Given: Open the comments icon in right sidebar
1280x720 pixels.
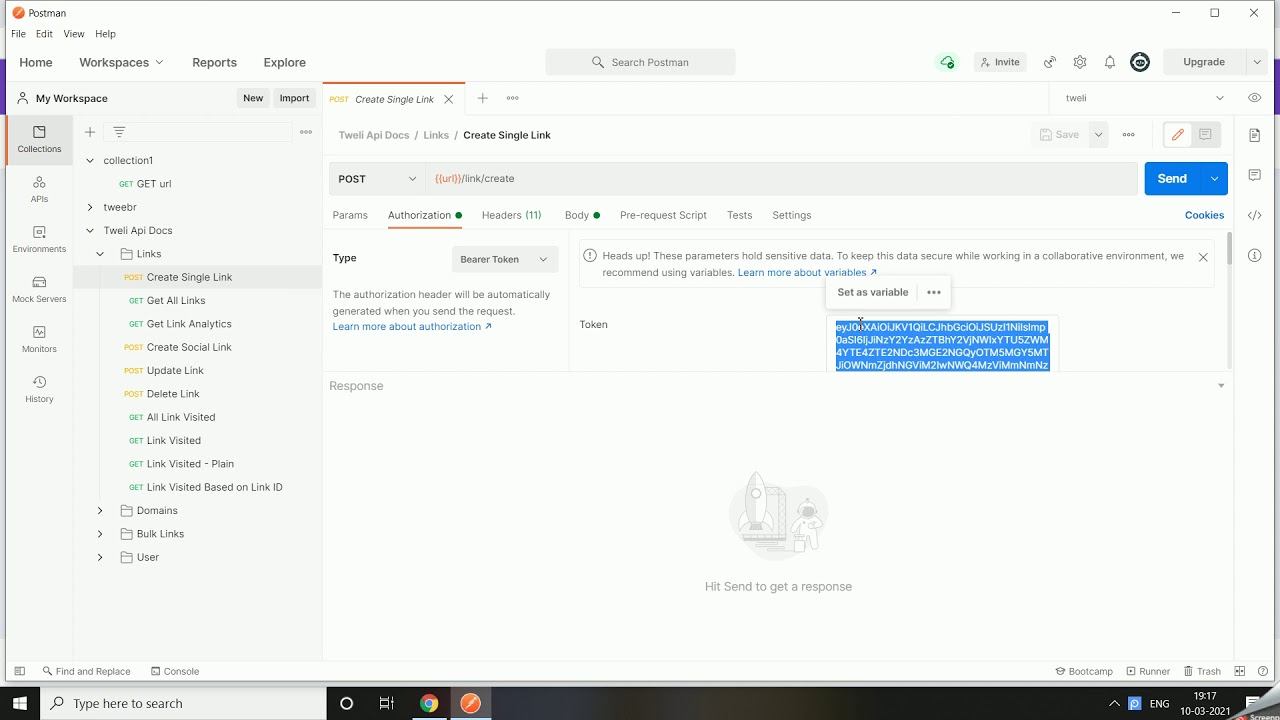Looking at the screenshot, I should (x=1255, y=175).
